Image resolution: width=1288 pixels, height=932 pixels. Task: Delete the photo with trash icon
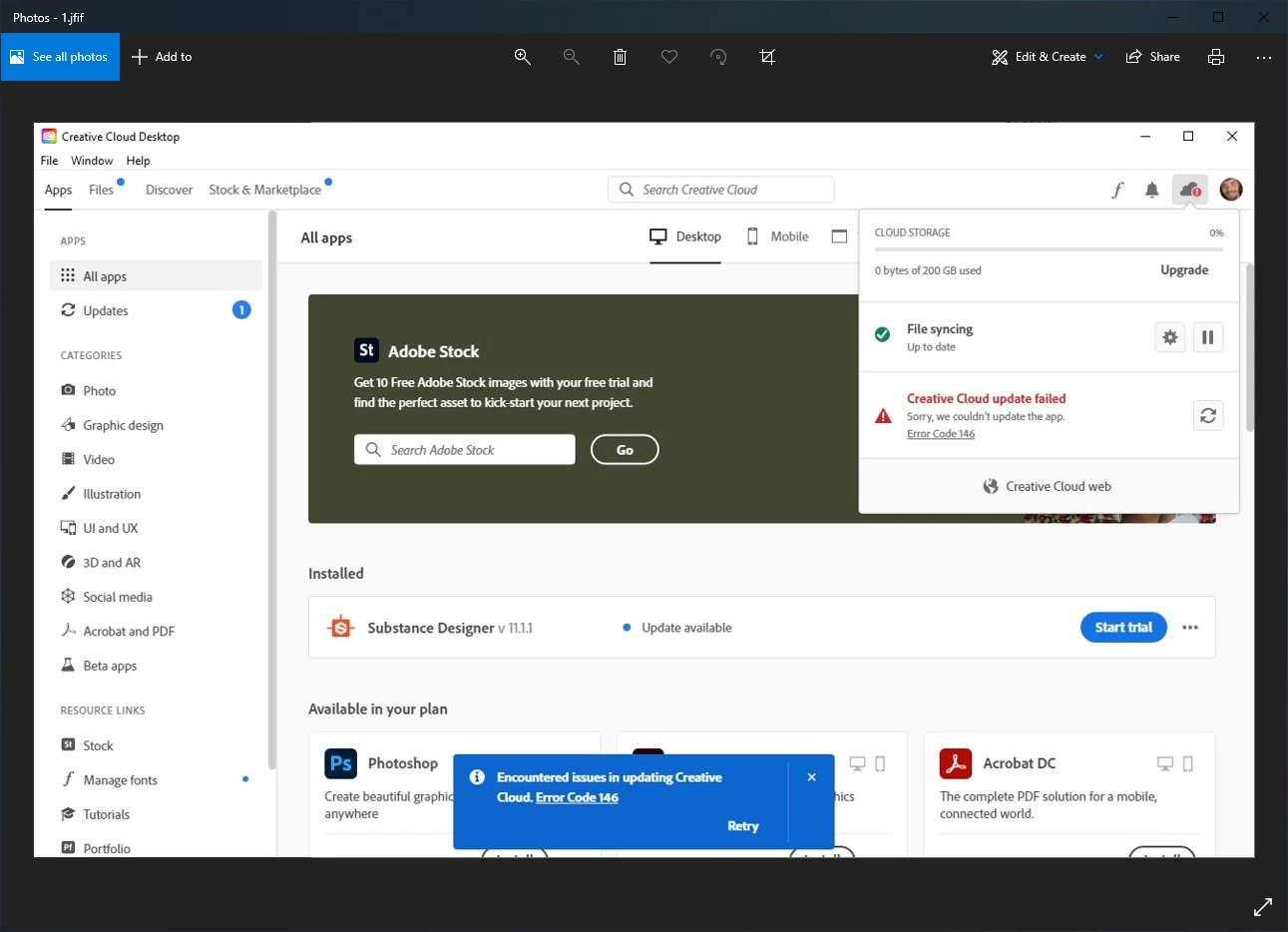click(x=620, y=57)
